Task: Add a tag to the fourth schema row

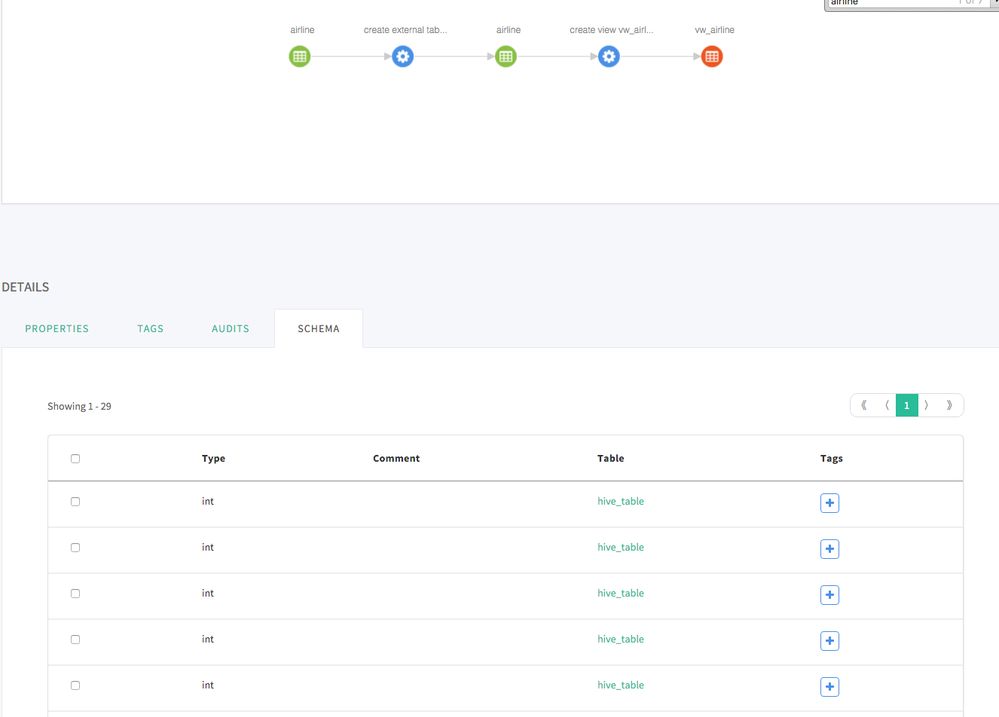Action: coord(830,641)
